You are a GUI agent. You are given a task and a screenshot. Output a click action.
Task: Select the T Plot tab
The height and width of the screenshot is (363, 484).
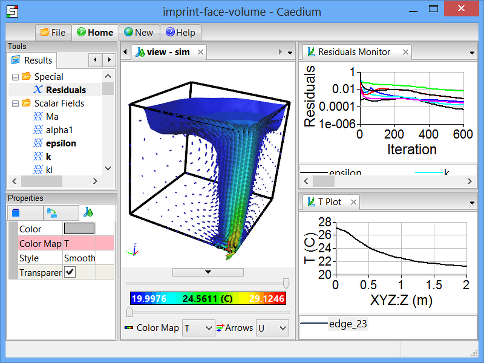point(331,202)
